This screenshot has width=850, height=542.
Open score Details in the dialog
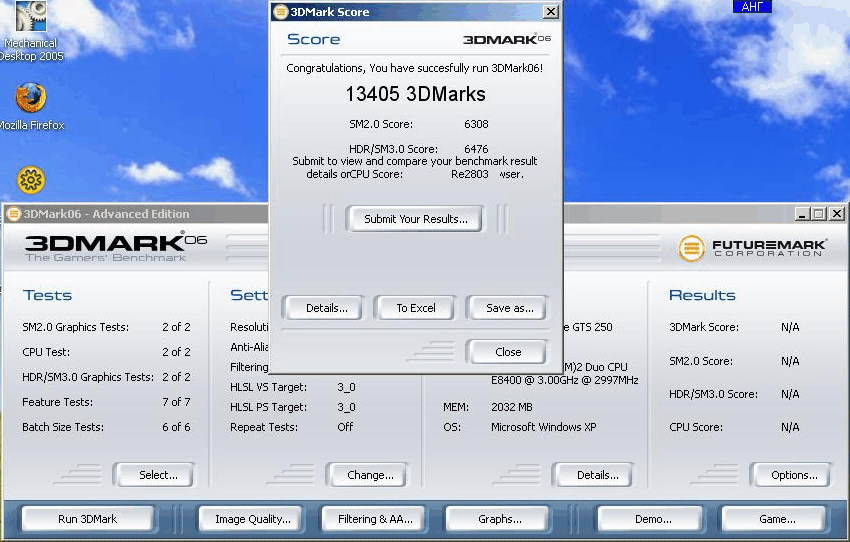(x=327, y=308)
